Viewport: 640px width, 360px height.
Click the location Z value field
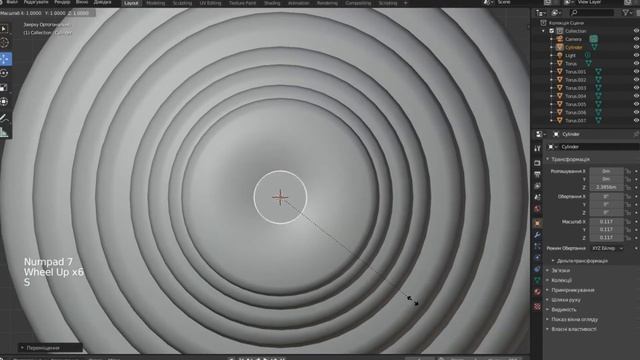[606, 187]
